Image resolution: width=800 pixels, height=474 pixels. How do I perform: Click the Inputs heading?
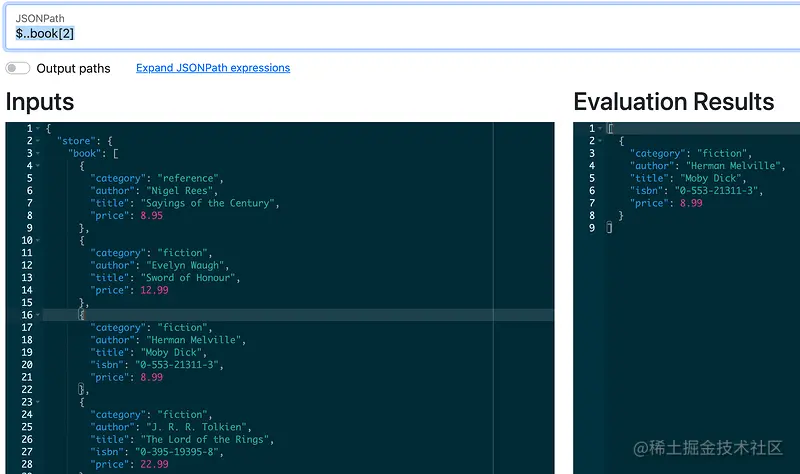coord(40,102)
